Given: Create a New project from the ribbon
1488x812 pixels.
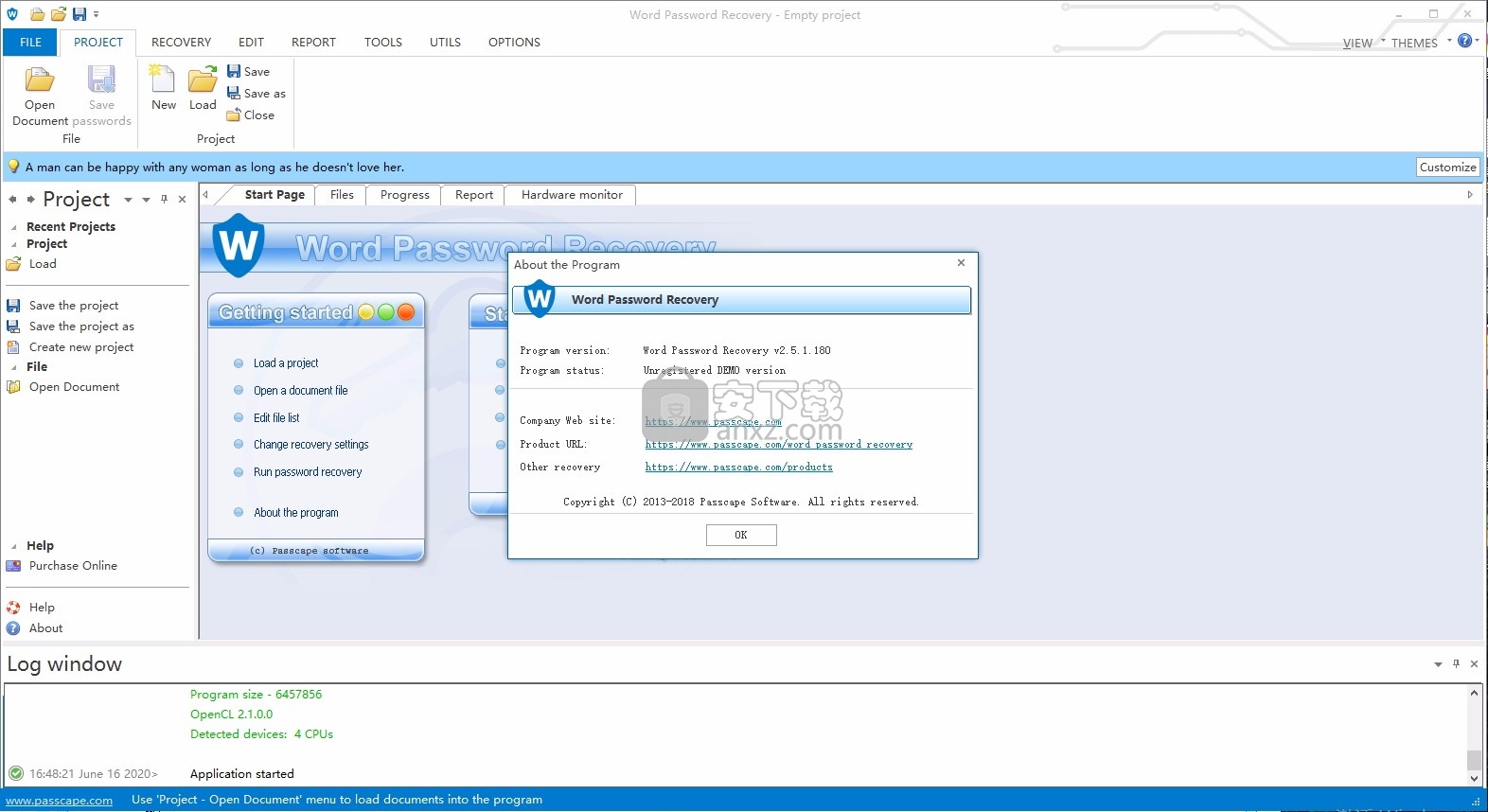Looking at the screenshot, I should click(164, 88).
